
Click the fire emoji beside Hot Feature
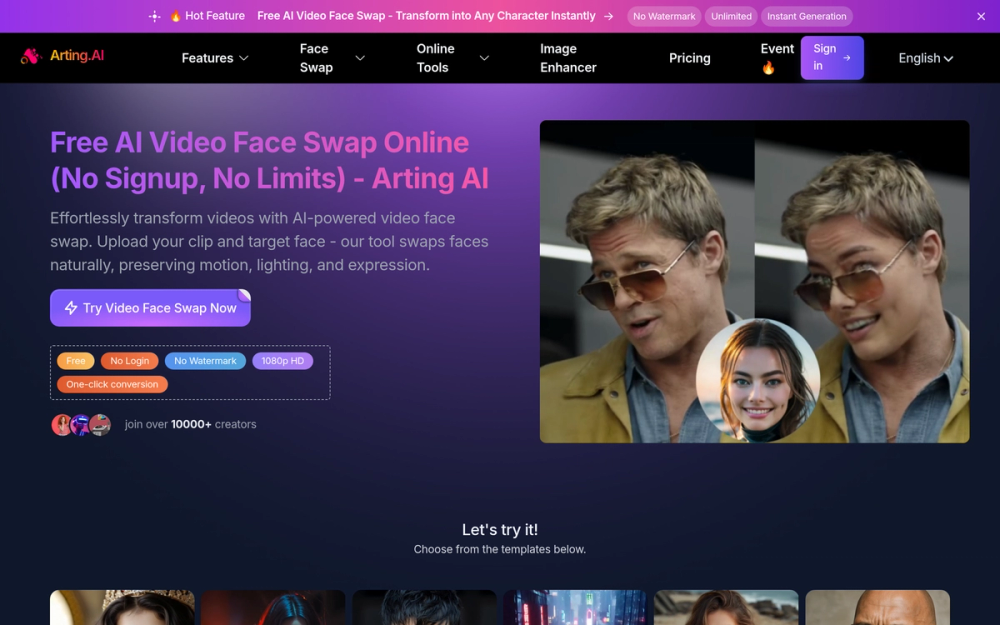175,16
